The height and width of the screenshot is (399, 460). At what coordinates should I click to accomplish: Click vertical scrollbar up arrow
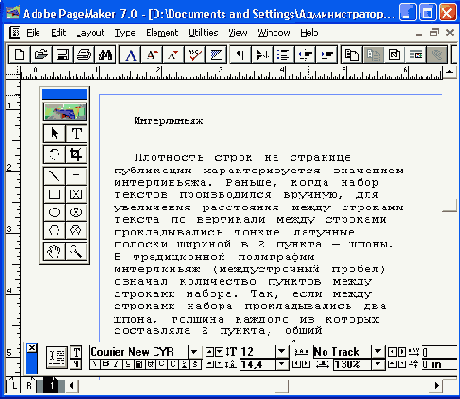click(x=450, y=72)
